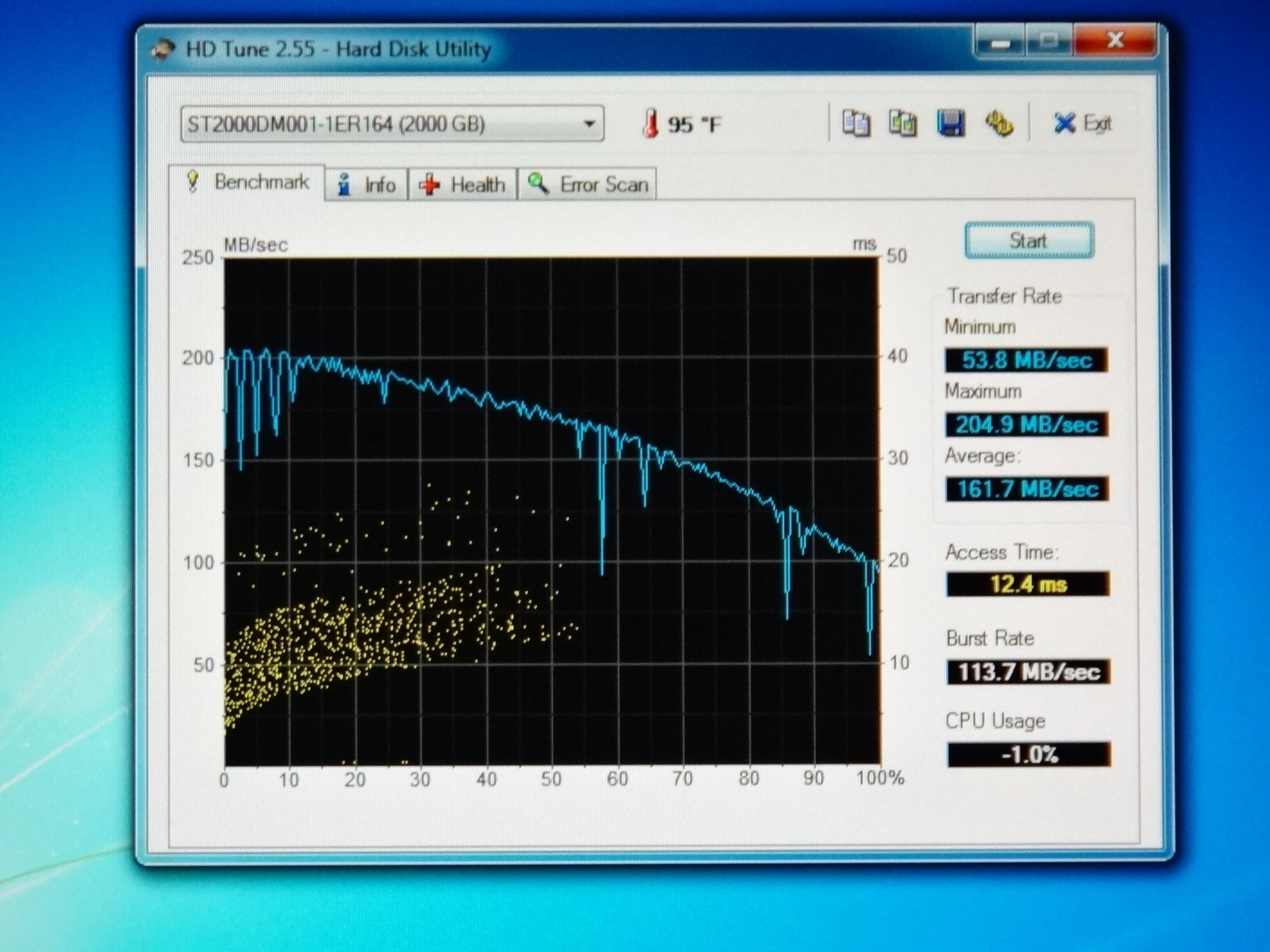Copy benchmark info to clipboard icon
This screenshot has width=1270, height=952.
pyautogui.click(x=856, y=123)
